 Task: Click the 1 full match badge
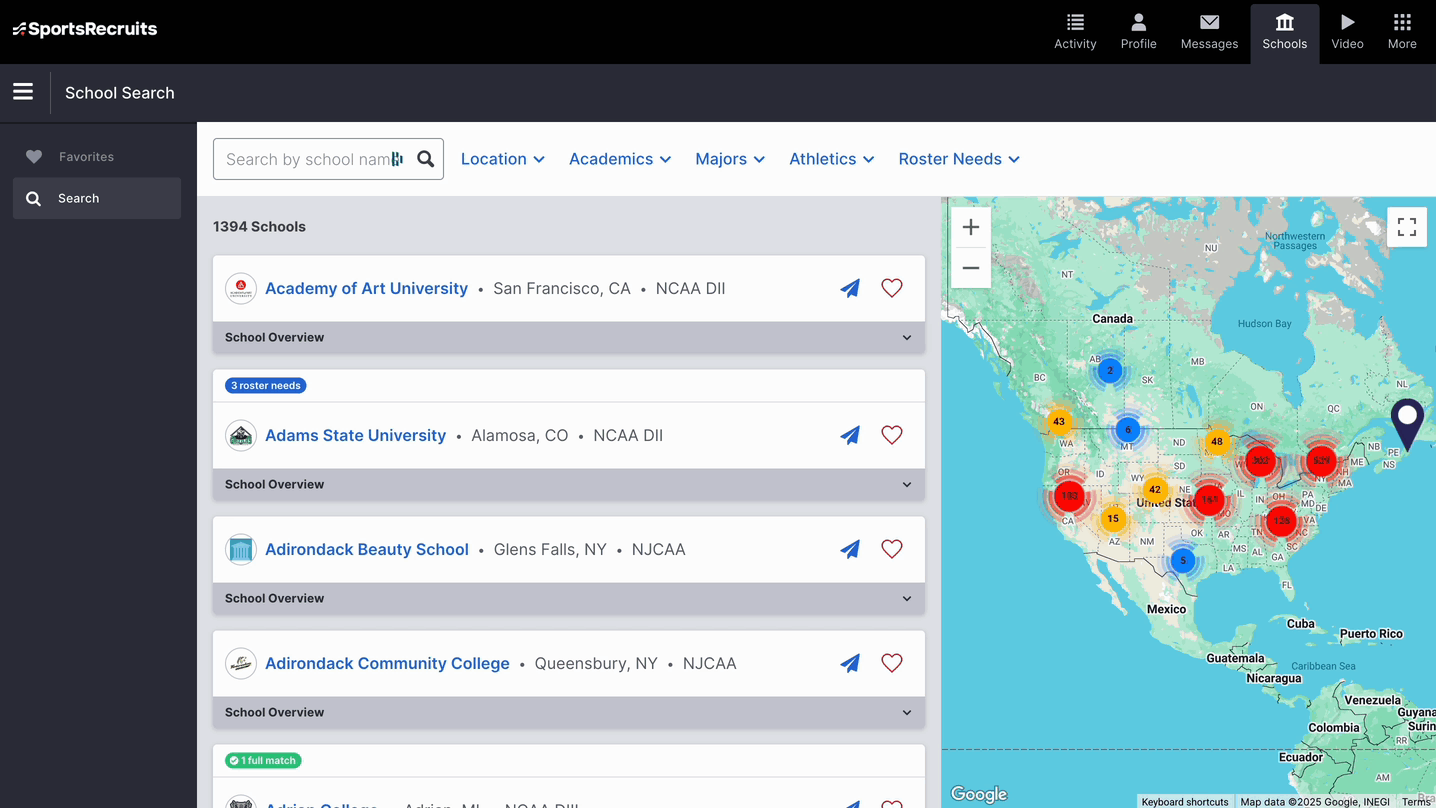[263, 760]
